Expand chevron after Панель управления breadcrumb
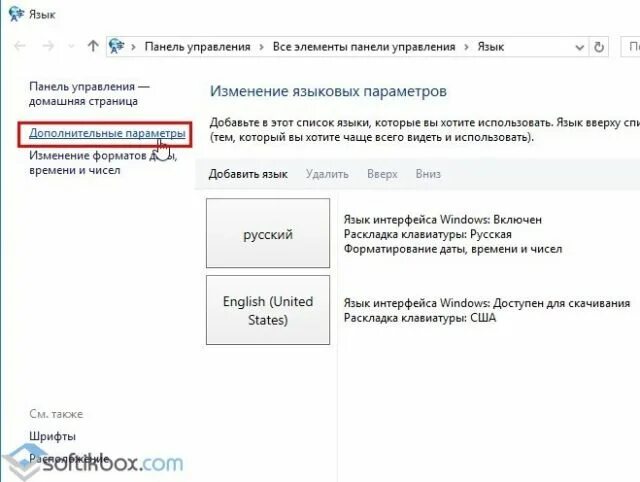 click(x=262, y=47)
